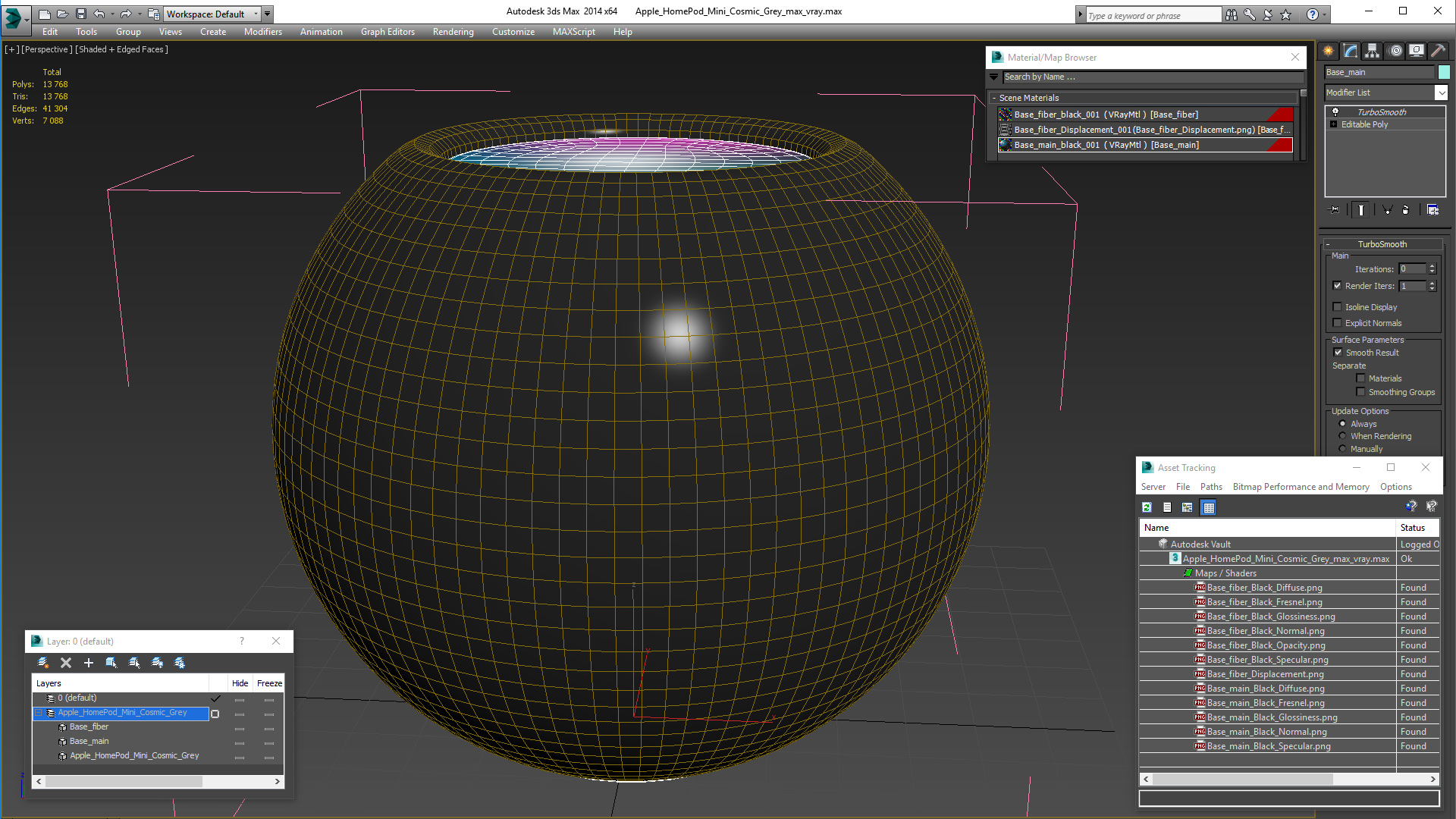
Task: Open the Hierarchy command panel tab
Action: 1372,51
